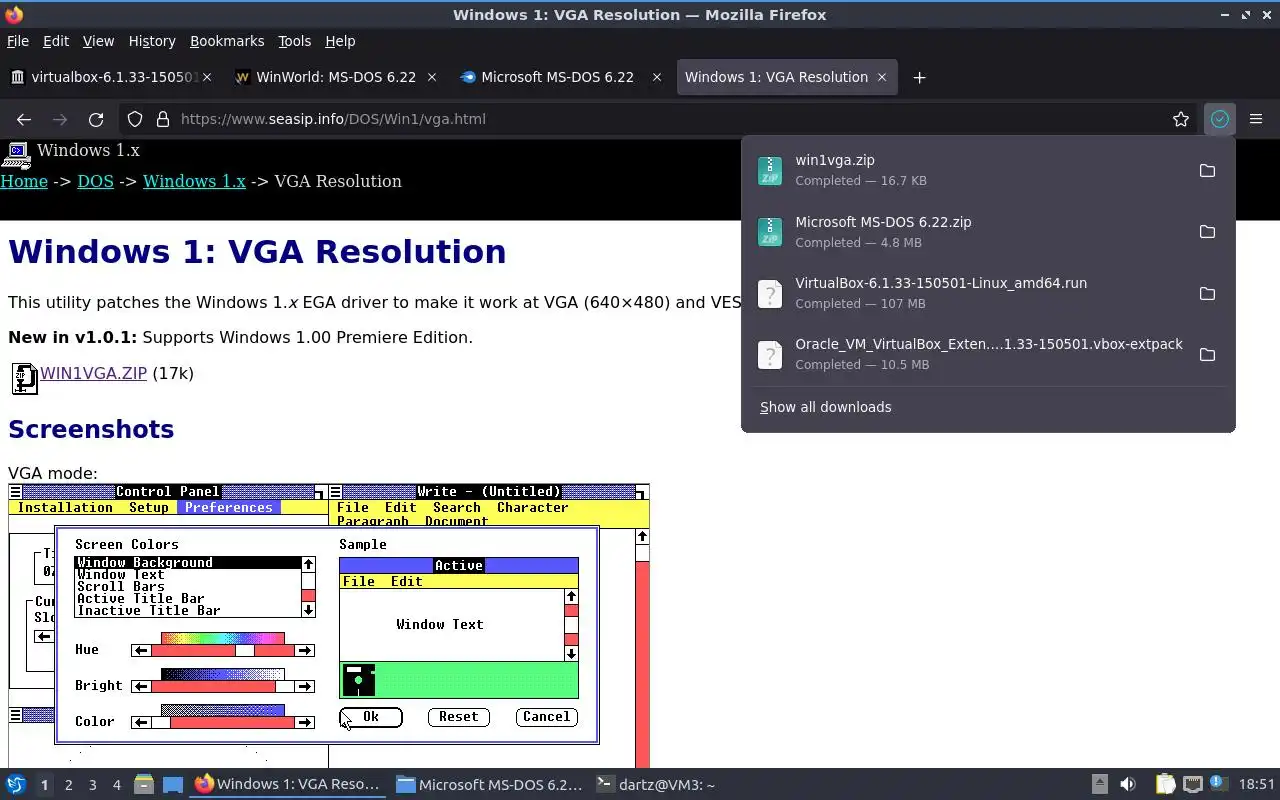Click the show desktop taskbar icon

pos(172,785)
